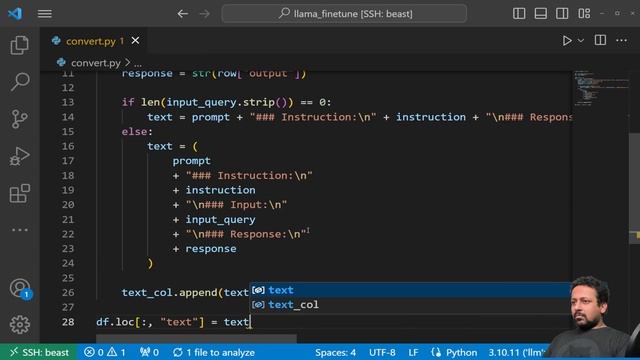
Task: Toggle the primary side bar layout icon
Action: [x=519, y=13]
